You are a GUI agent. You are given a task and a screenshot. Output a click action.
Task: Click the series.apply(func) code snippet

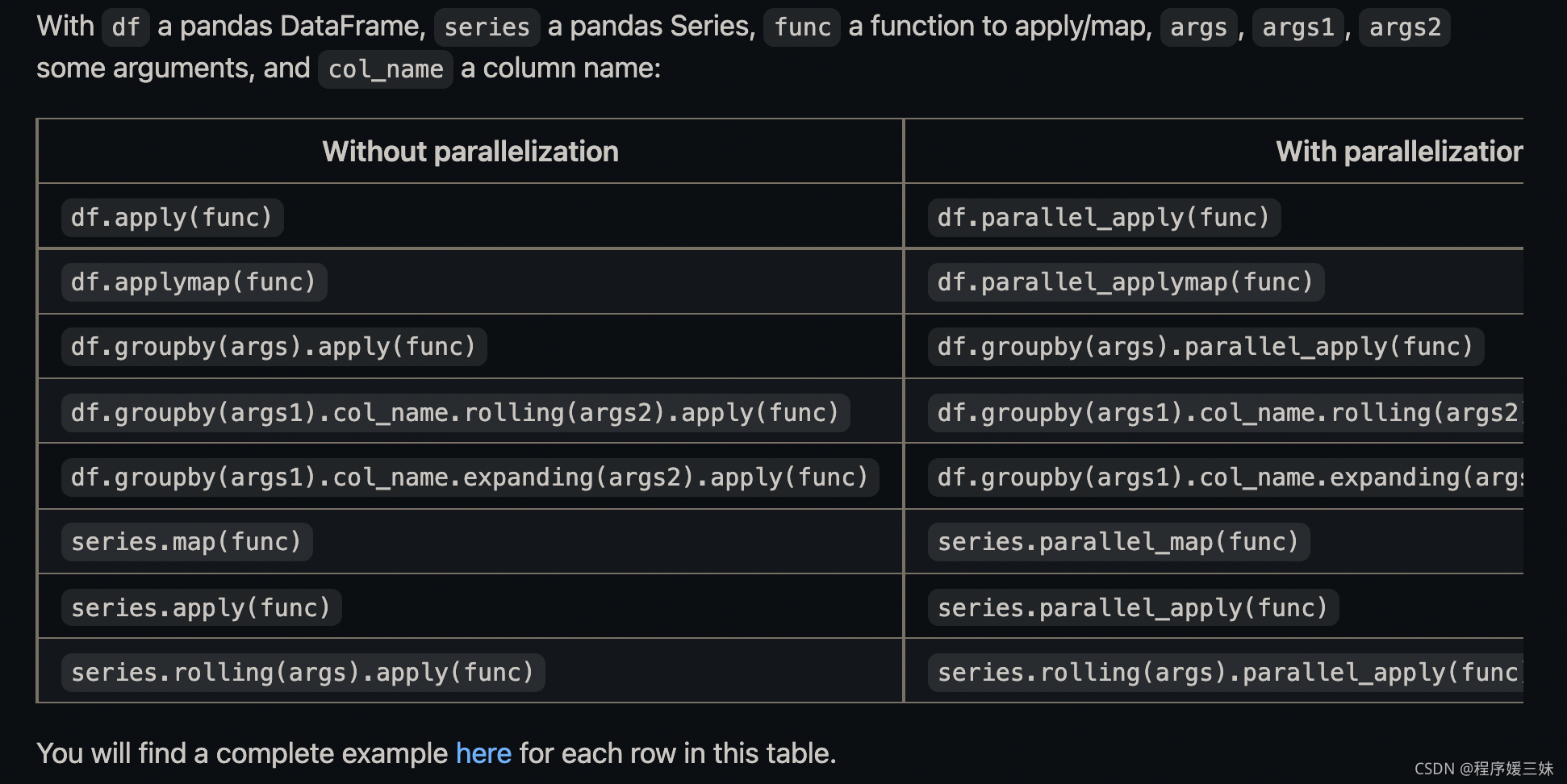[x=201, y=608]
